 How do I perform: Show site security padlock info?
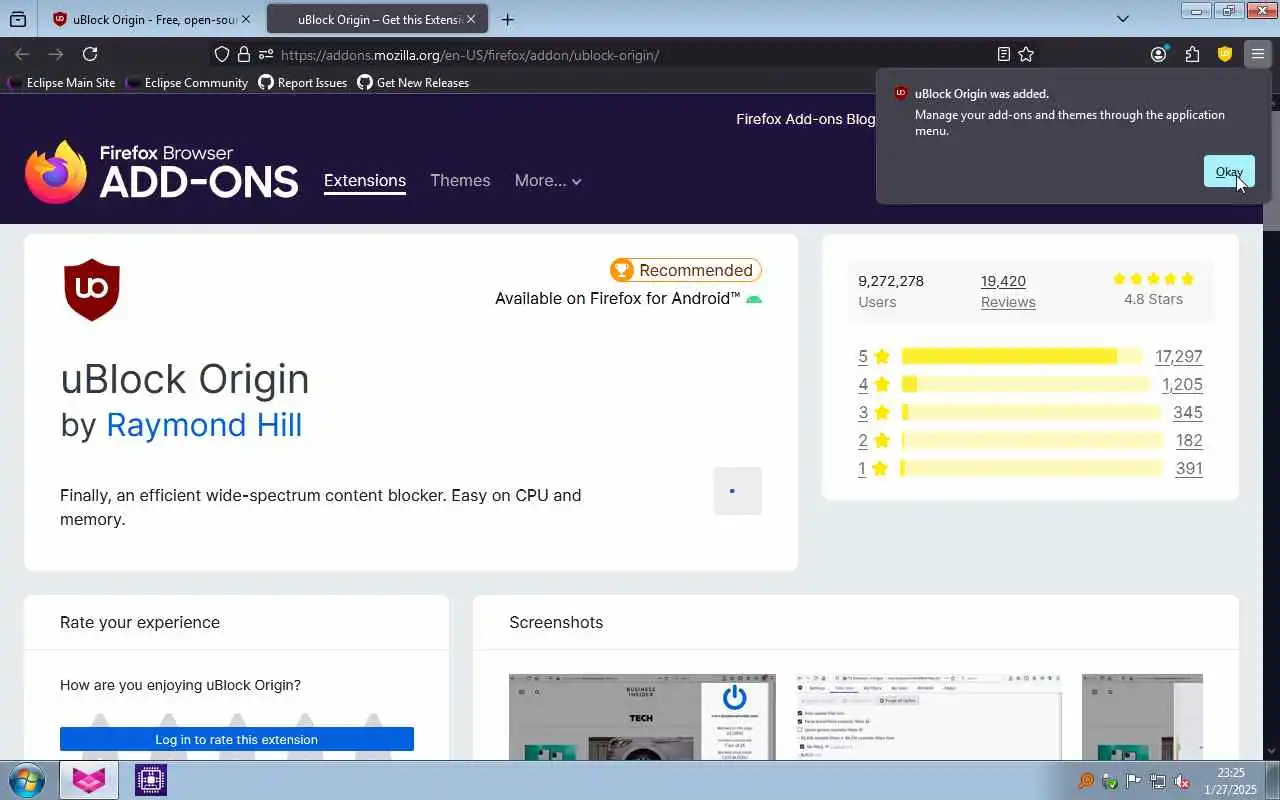243,54
